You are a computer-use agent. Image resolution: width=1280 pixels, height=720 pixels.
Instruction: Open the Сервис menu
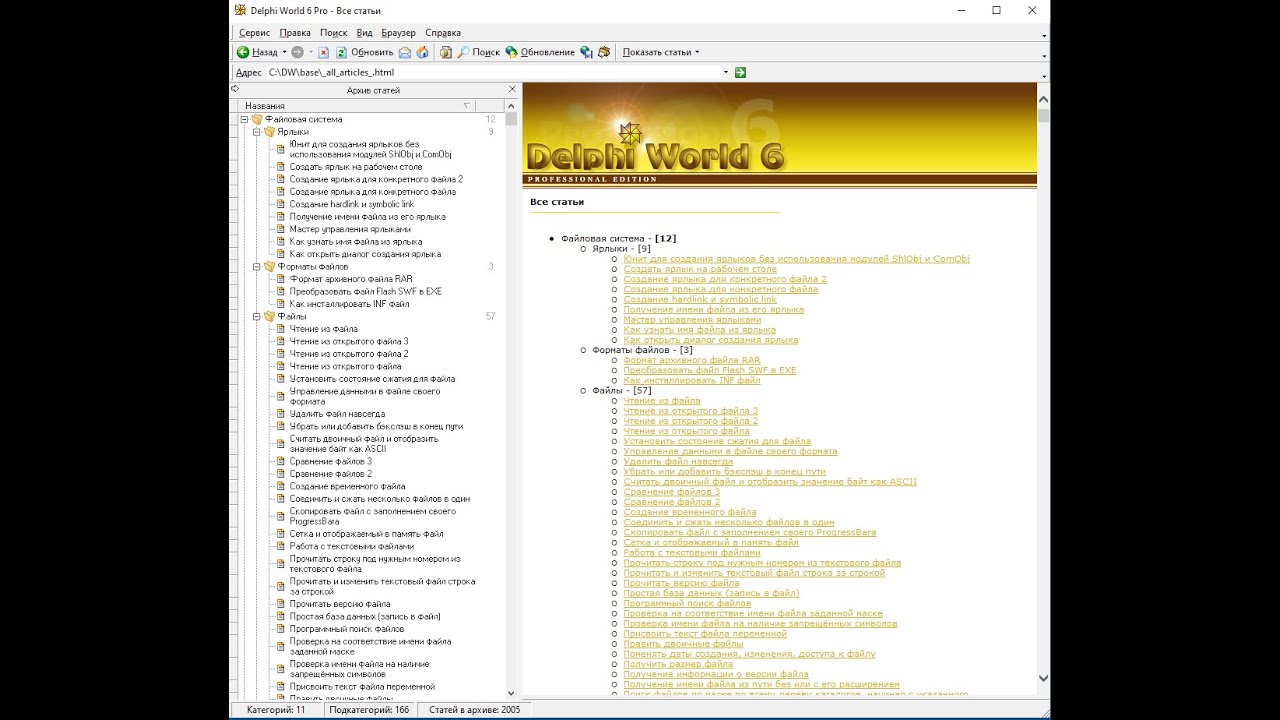(254, 33)
